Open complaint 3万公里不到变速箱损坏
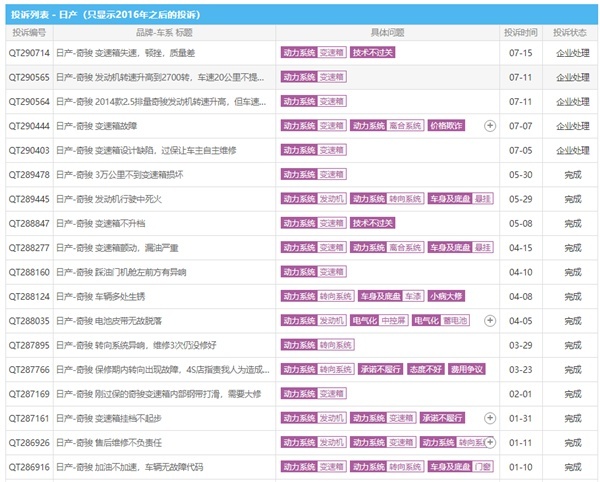 pyautogui.click(x=120, y=175)
